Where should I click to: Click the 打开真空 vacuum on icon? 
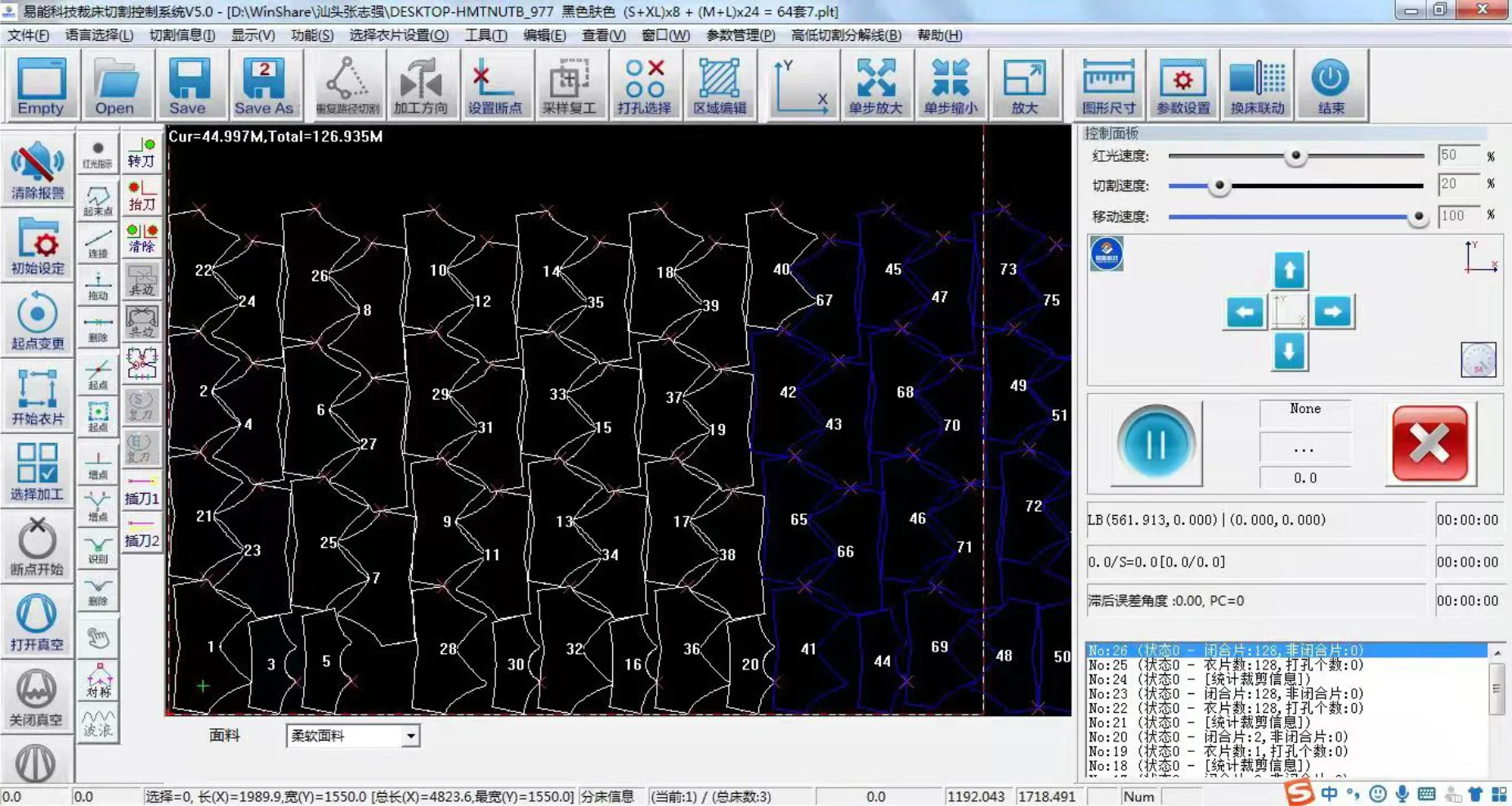coord(37,622)
